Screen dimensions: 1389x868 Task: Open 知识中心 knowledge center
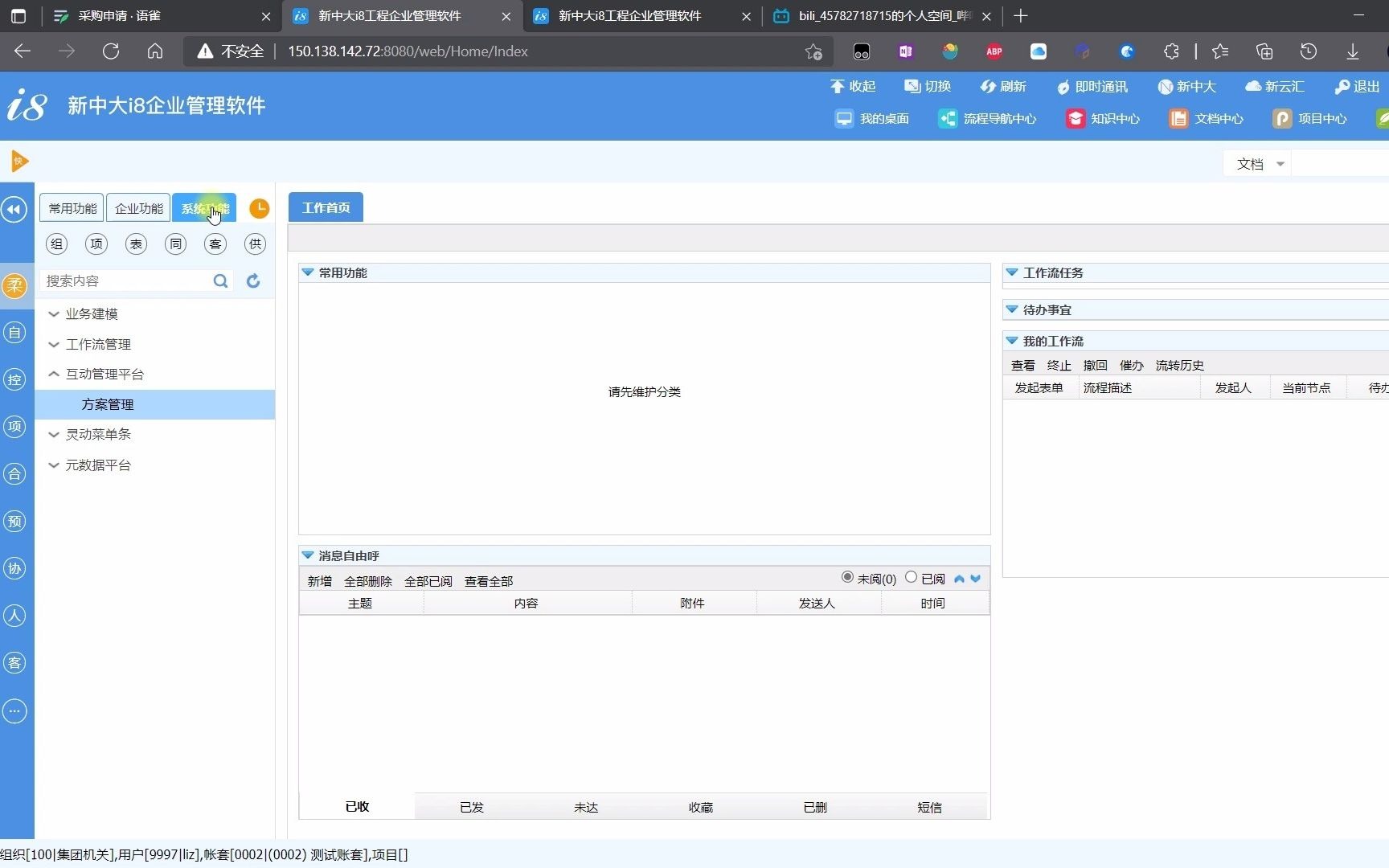point(1103,119)
